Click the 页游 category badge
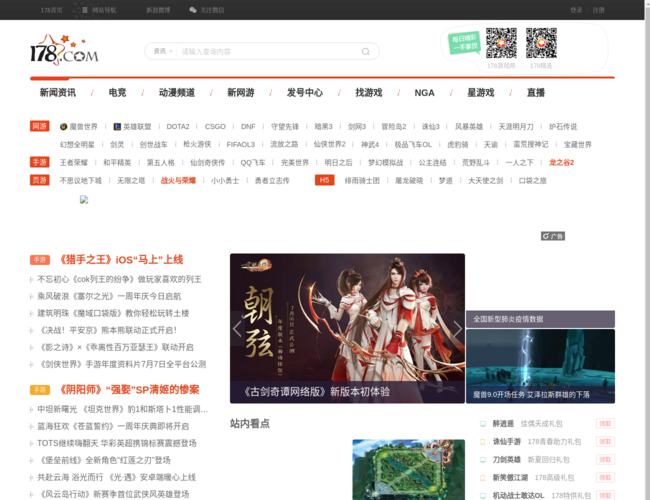650x500 pixels. [x=40, y=180]
